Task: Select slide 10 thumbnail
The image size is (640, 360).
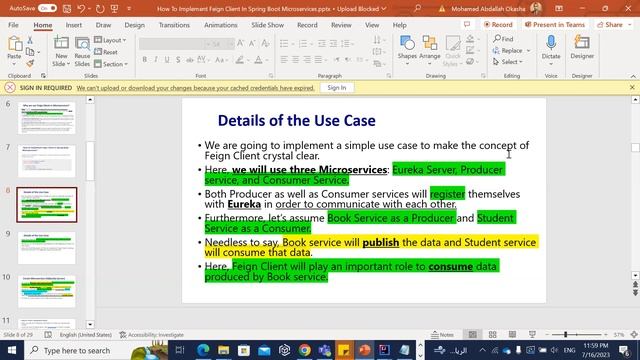Action: pos(47,291)
